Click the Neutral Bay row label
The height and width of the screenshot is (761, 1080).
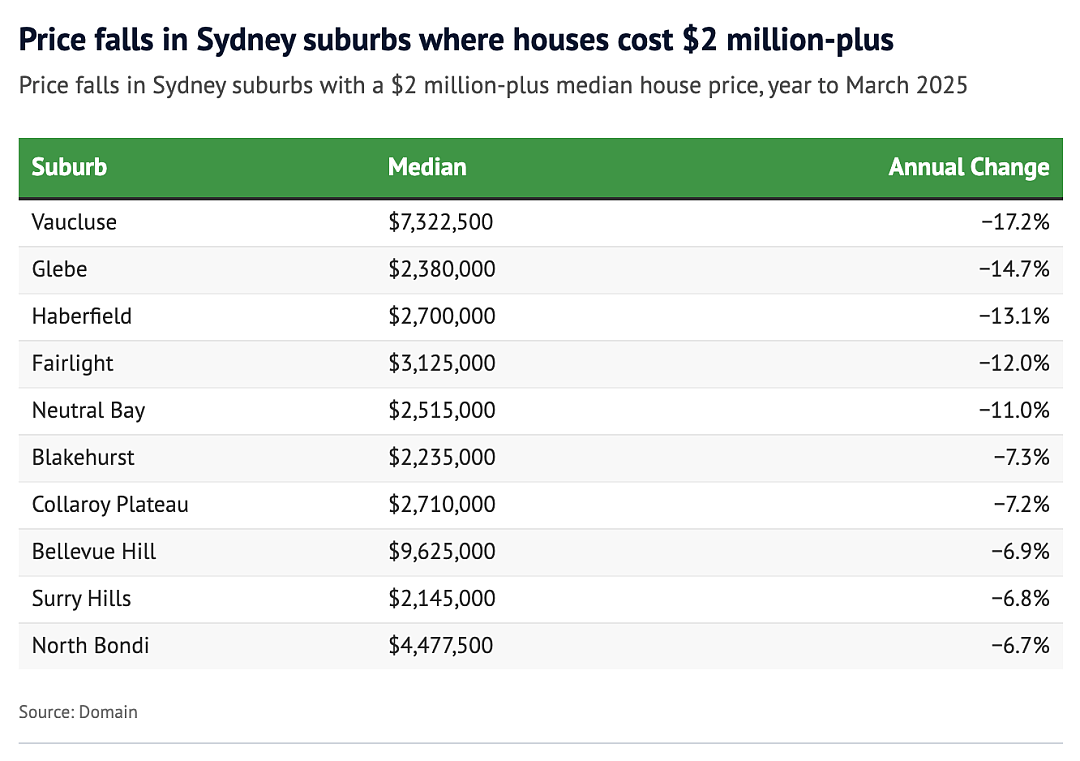[x=88, y=410]
